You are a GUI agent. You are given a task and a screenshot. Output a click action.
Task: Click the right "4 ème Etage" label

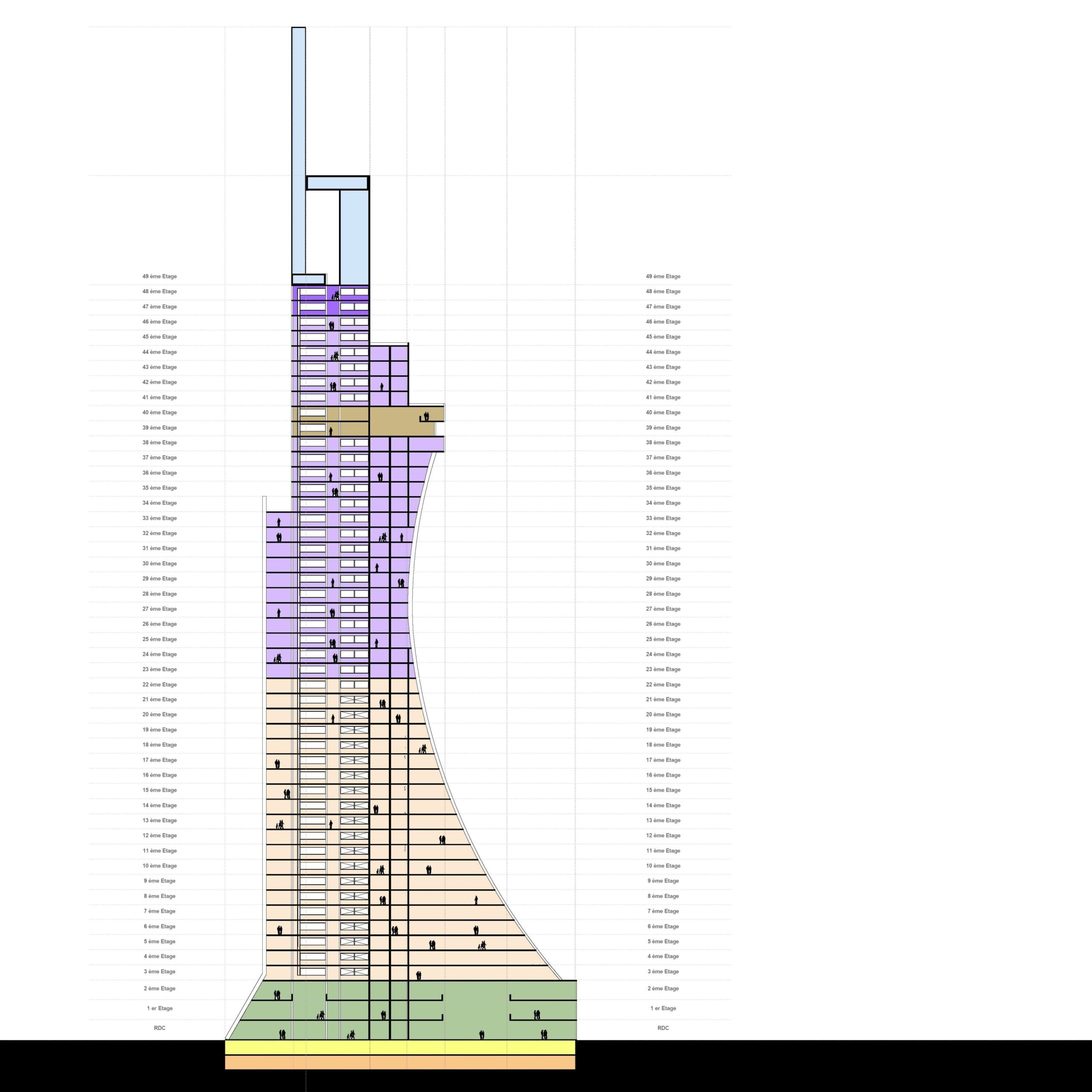pos(663,956)
